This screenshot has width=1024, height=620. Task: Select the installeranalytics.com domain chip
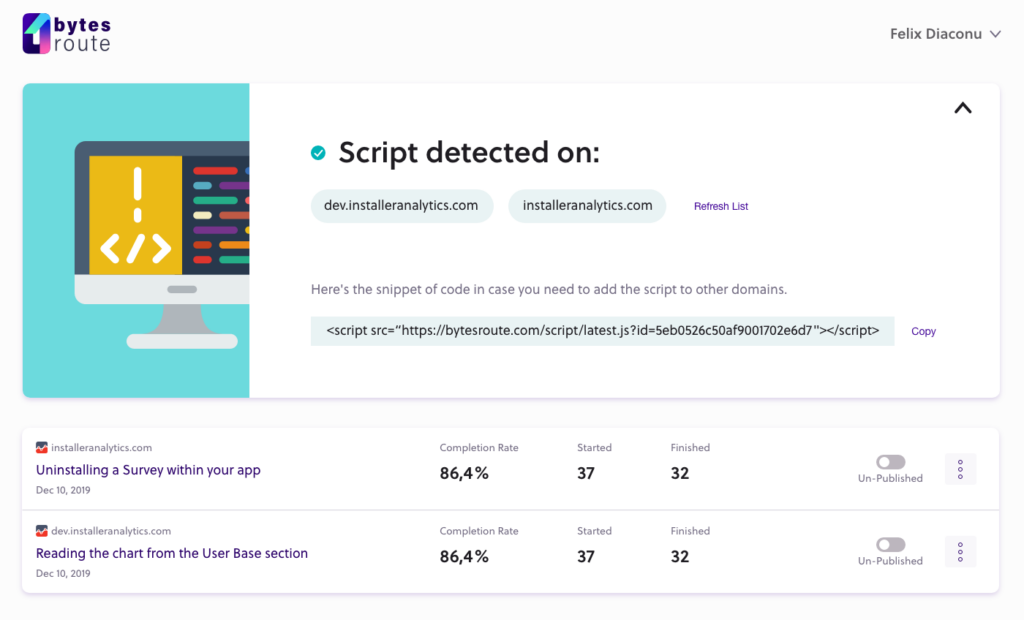tap(587, 206)
